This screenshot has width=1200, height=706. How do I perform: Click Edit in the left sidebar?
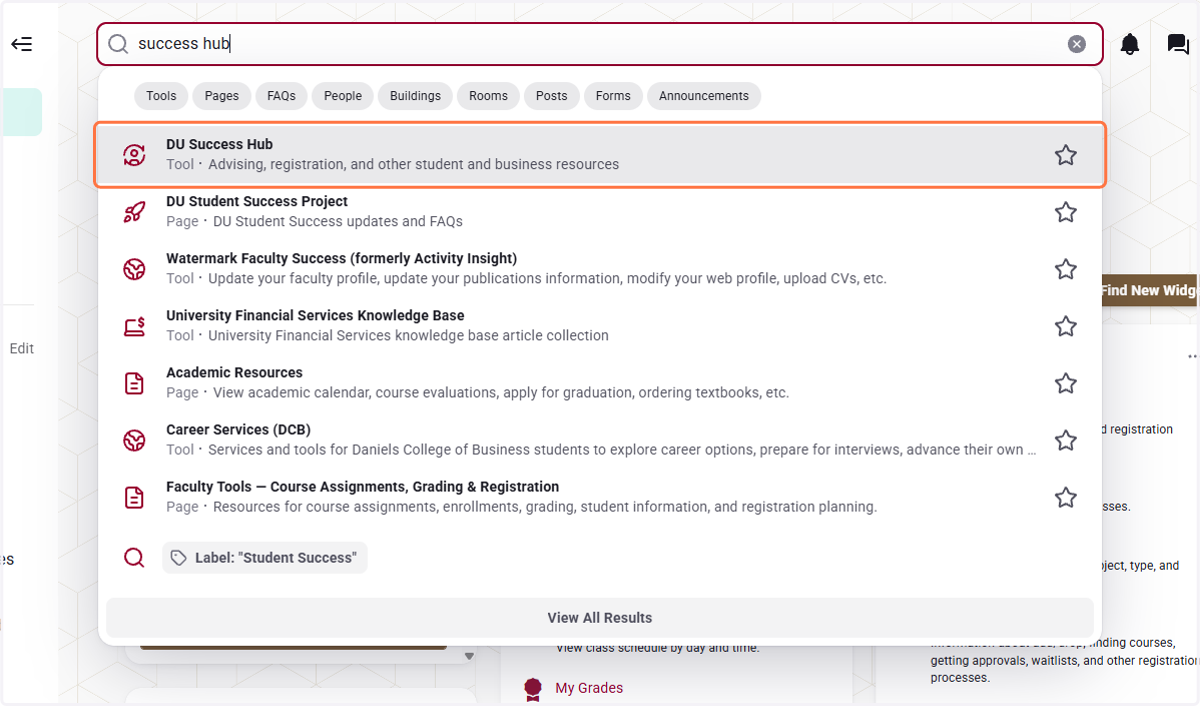(22, 349)
